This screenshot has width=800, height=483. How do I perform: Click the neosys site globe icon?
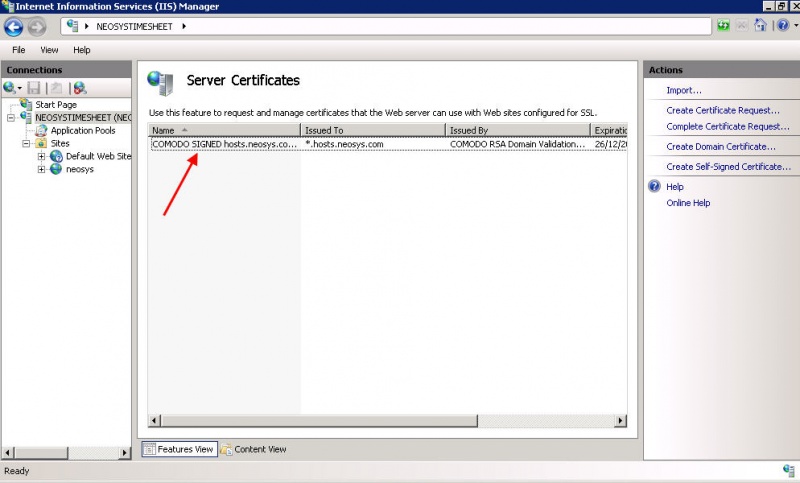click(x=56, y=169)
